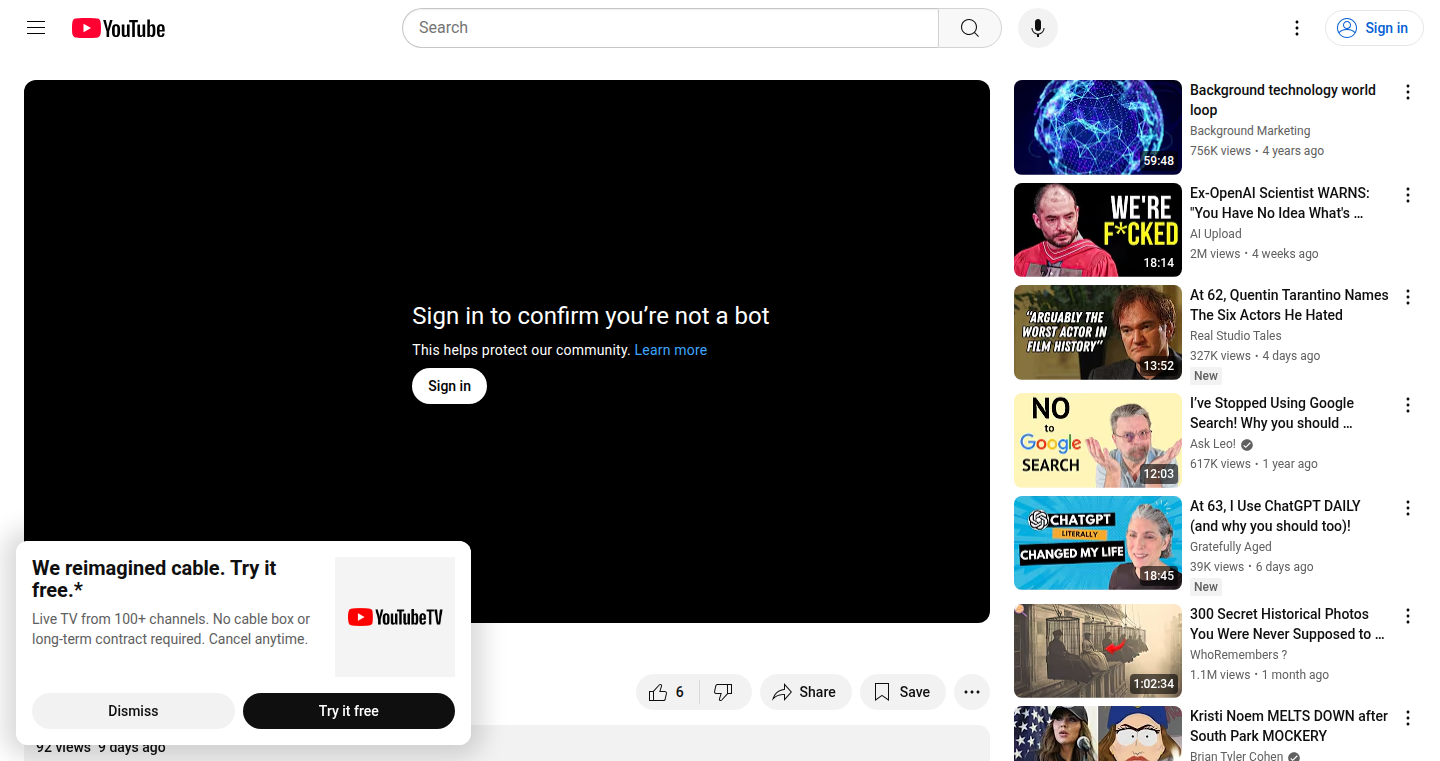The height and width of the screenshot is (761, 1440).
Task: Open options menu for 300 Secret Historical Photos
Action: (1408, 616)
